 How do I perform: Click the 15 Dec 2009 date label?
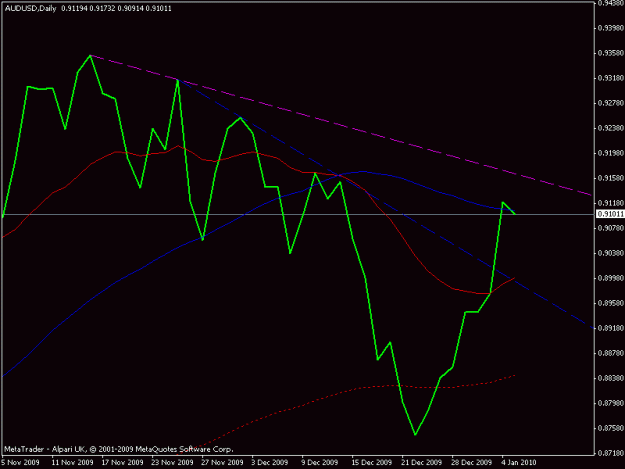[x=371, y=463]
